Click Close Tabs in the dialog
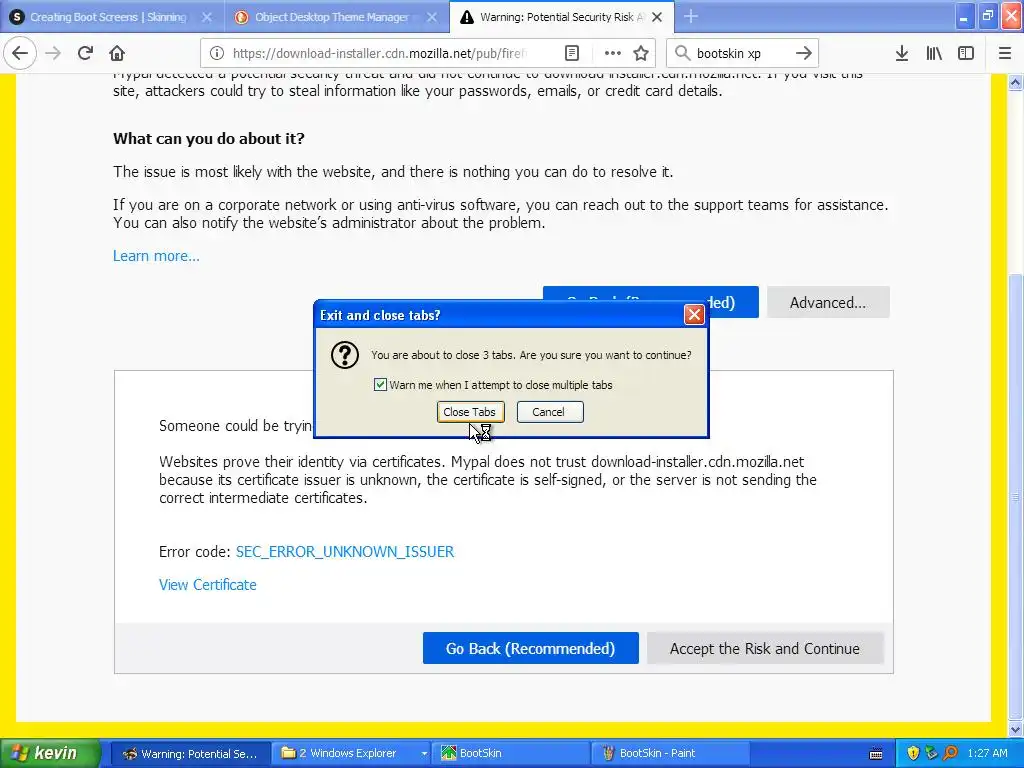This screenshot has width=1024, height=768. (470, 412)
